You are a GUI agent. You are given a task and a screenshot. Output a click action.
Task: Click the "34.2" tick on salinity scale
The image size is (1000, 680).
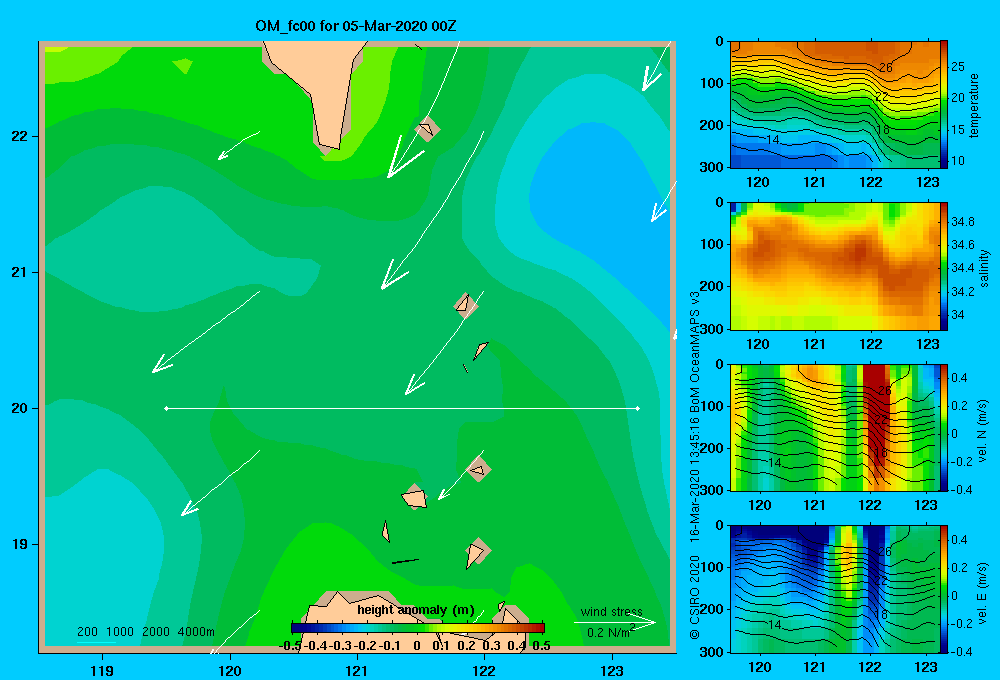[x=962, y=292]
